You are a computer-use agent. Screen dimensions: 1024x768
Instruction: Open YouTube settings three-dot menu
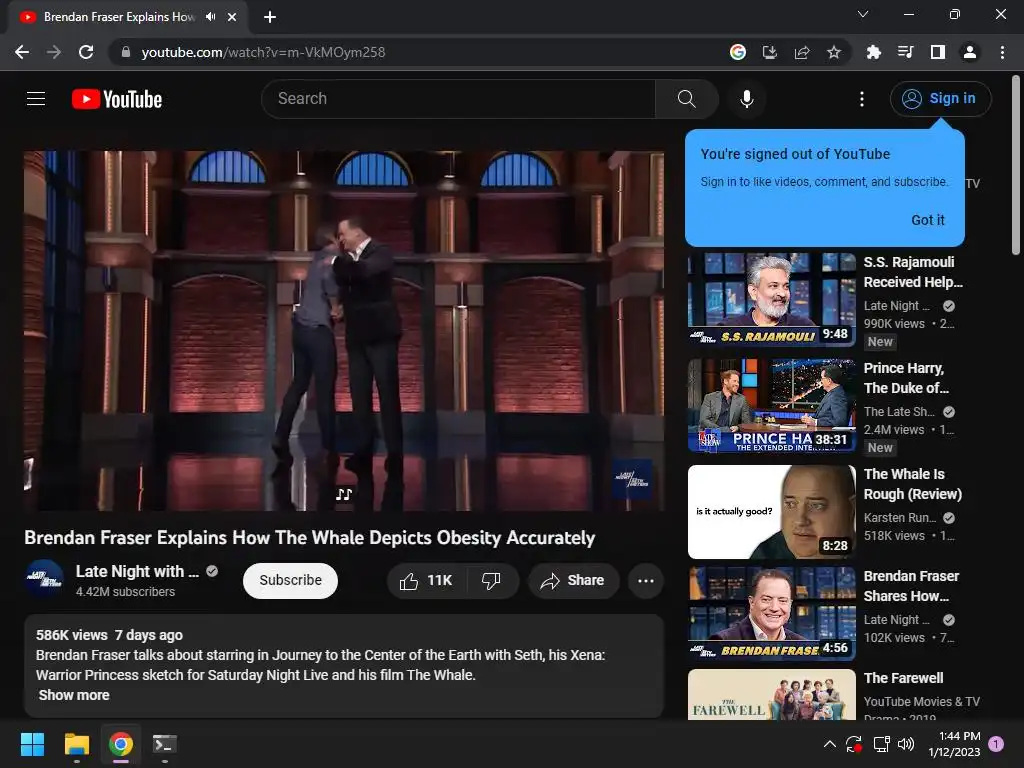tap(861, 99)
